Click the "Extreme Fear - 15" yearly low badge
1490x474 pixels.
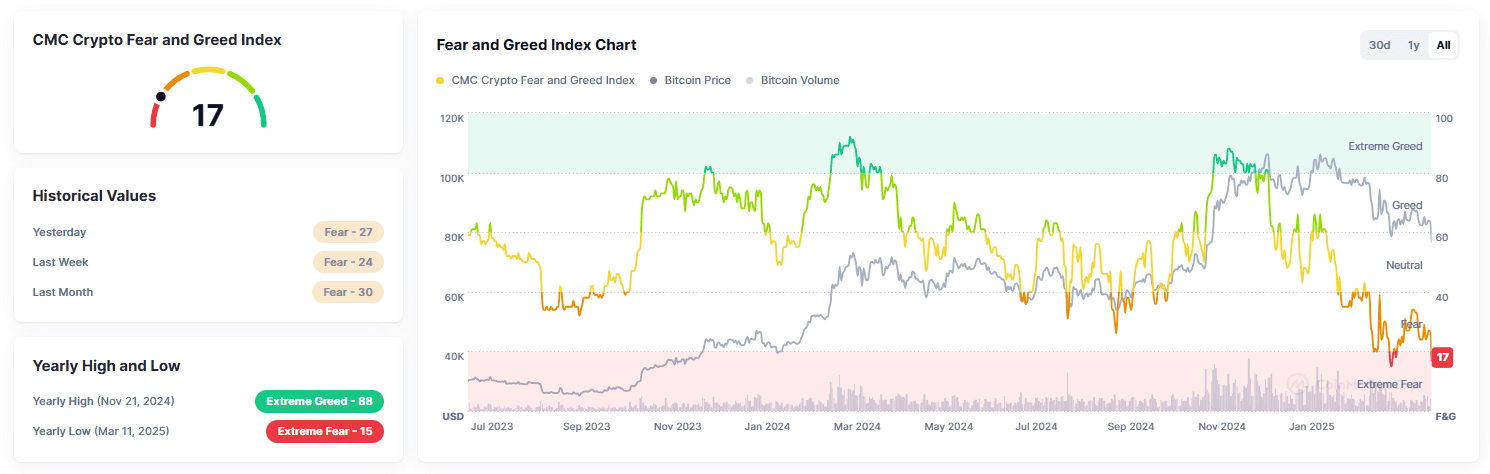point(324,431)
